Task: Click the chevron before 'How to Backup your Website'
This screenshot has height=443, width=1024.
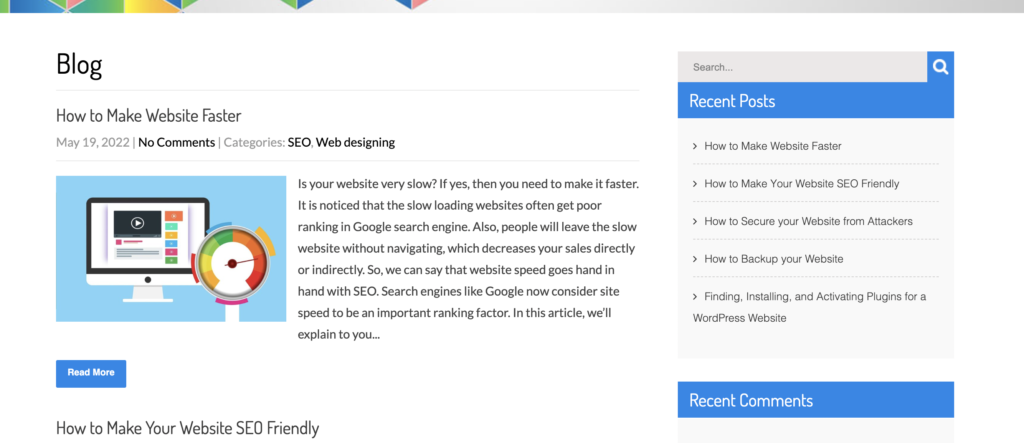Action: pyautogui.click(x=695, y=259)
